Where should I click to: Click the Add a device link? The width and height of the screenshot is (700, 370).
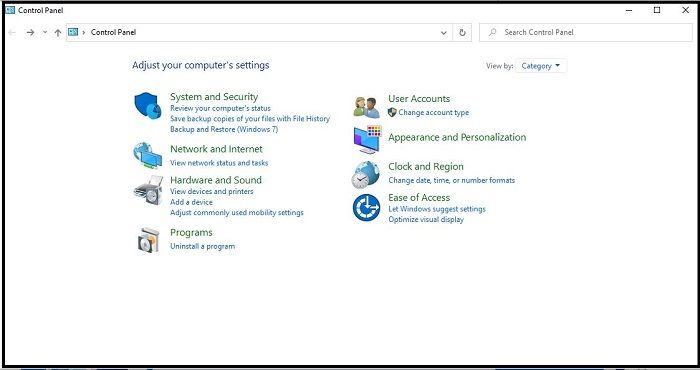(x=191, y=202)
